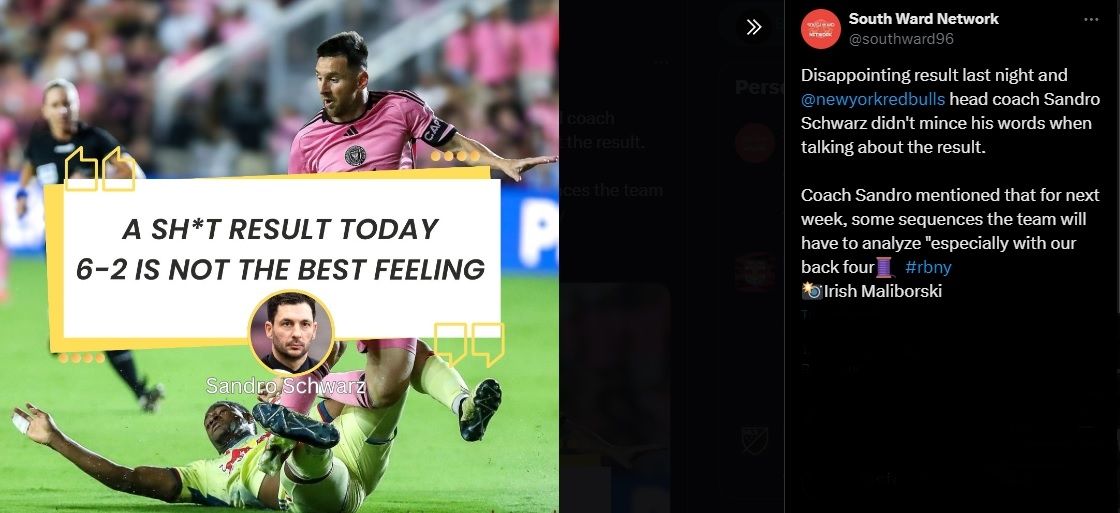Open South Ward Network's round profile avatar
The height and width of the screenshot is (513, 1120).
click(820, 29)
